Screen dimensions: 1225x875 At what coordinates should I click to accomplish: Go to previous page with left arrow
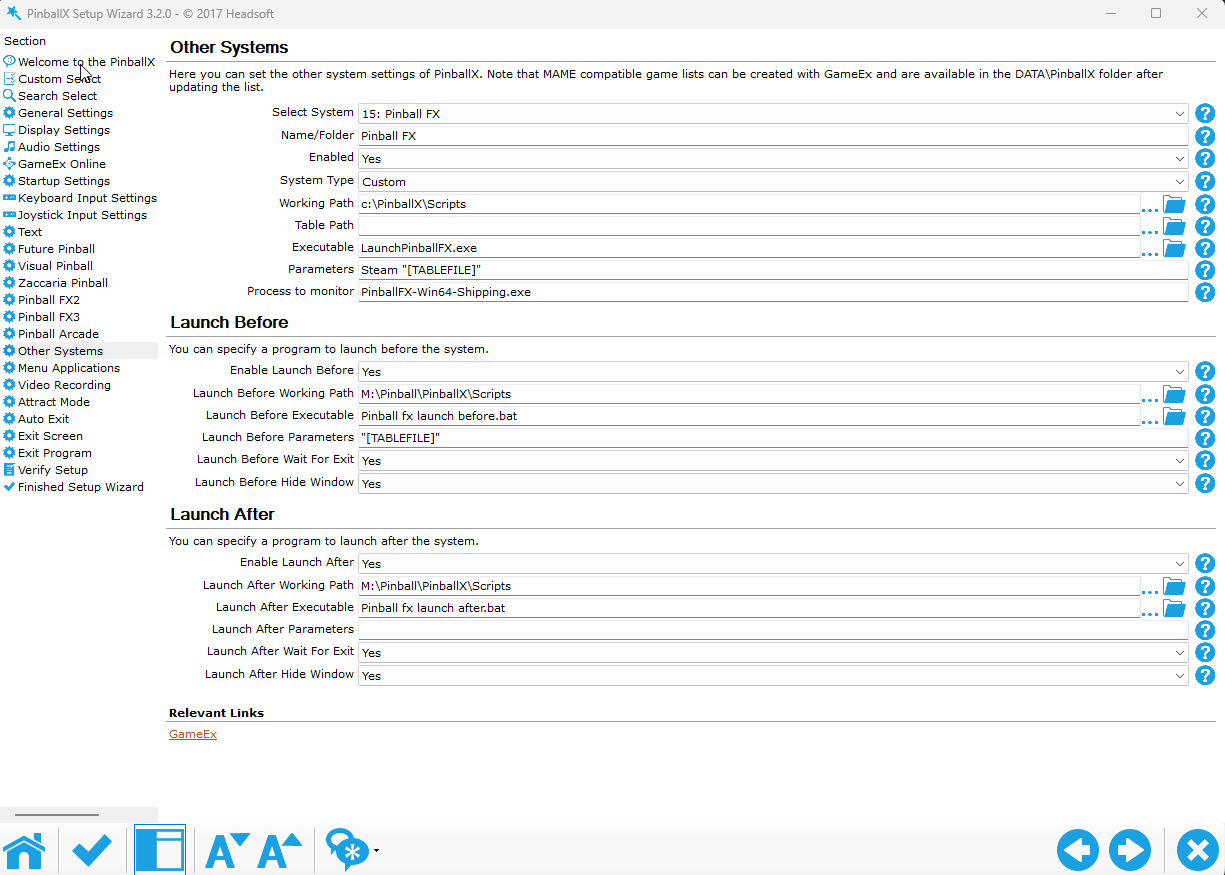[x=1078, y=851]
